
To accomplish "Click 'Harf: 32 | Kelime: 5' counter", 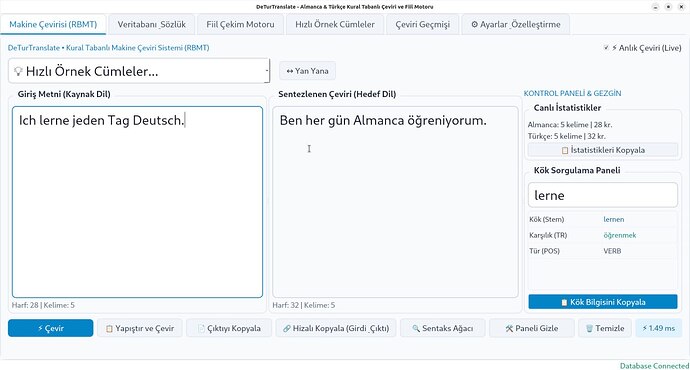I will 304,305.
